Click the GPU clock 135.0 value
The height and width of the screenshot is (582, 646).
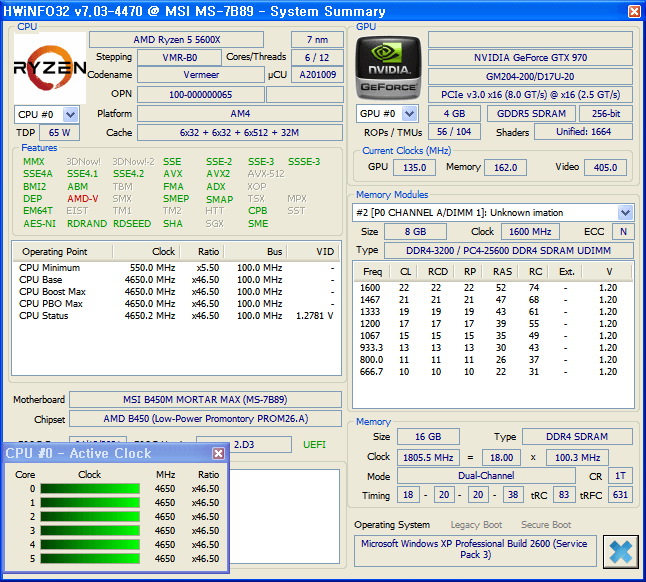click(x=414, y=168)
